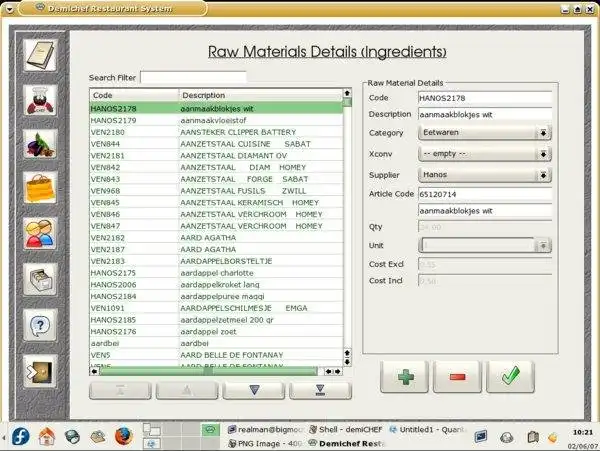Screen dimensions: 600x451
Task: Open the Xconv dropdown showing empty
Action: (x=485, y=154)
